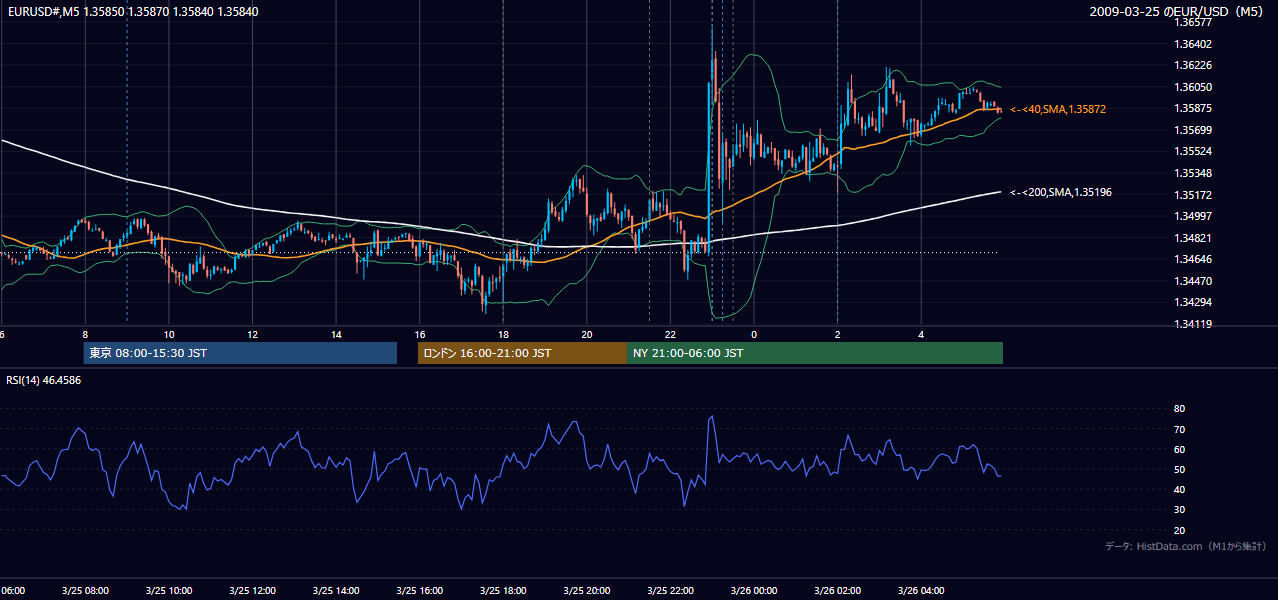Click price axis label 1.35875

pyautogui.click(x=1194, y=108)
